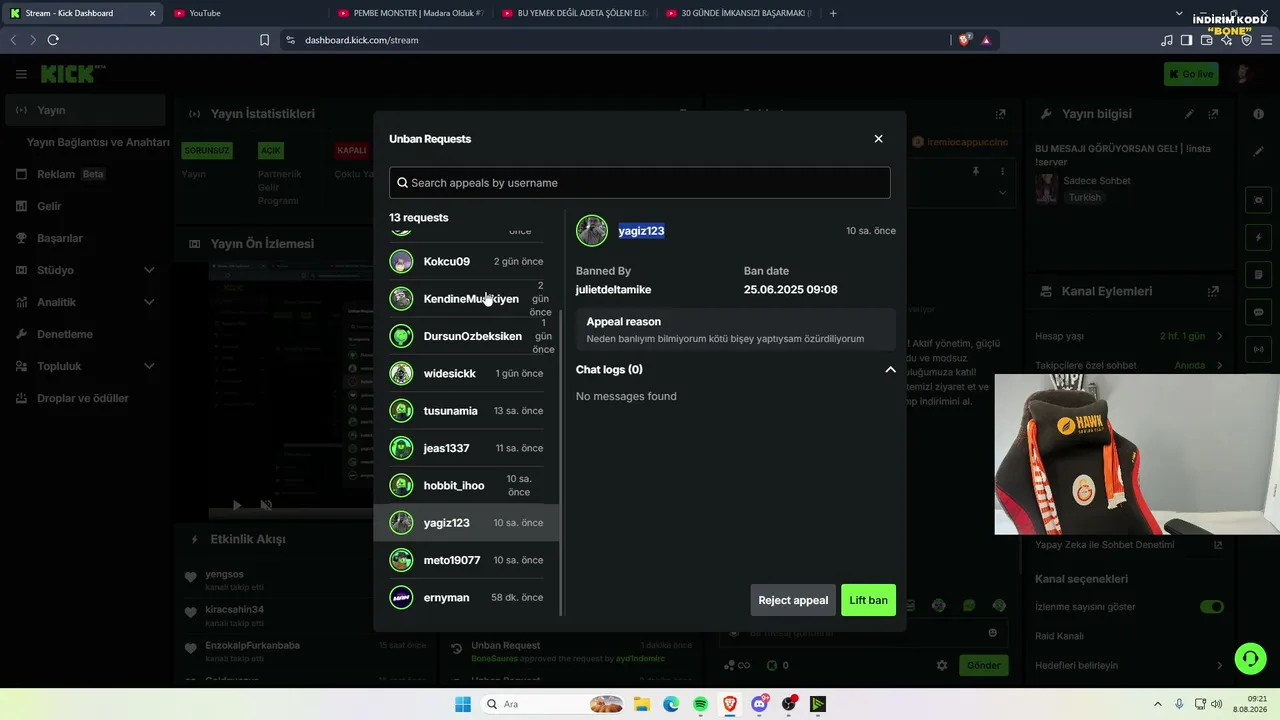Open Raid Kanalı option
This screenshot has width=1280, height=720.
[x=1130, y=636]
